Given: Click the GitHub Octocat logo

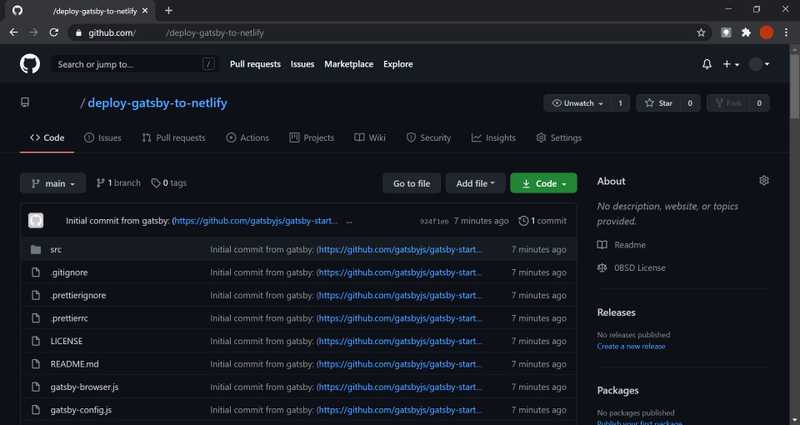Looking at the screenshot, I should point(30,64).
